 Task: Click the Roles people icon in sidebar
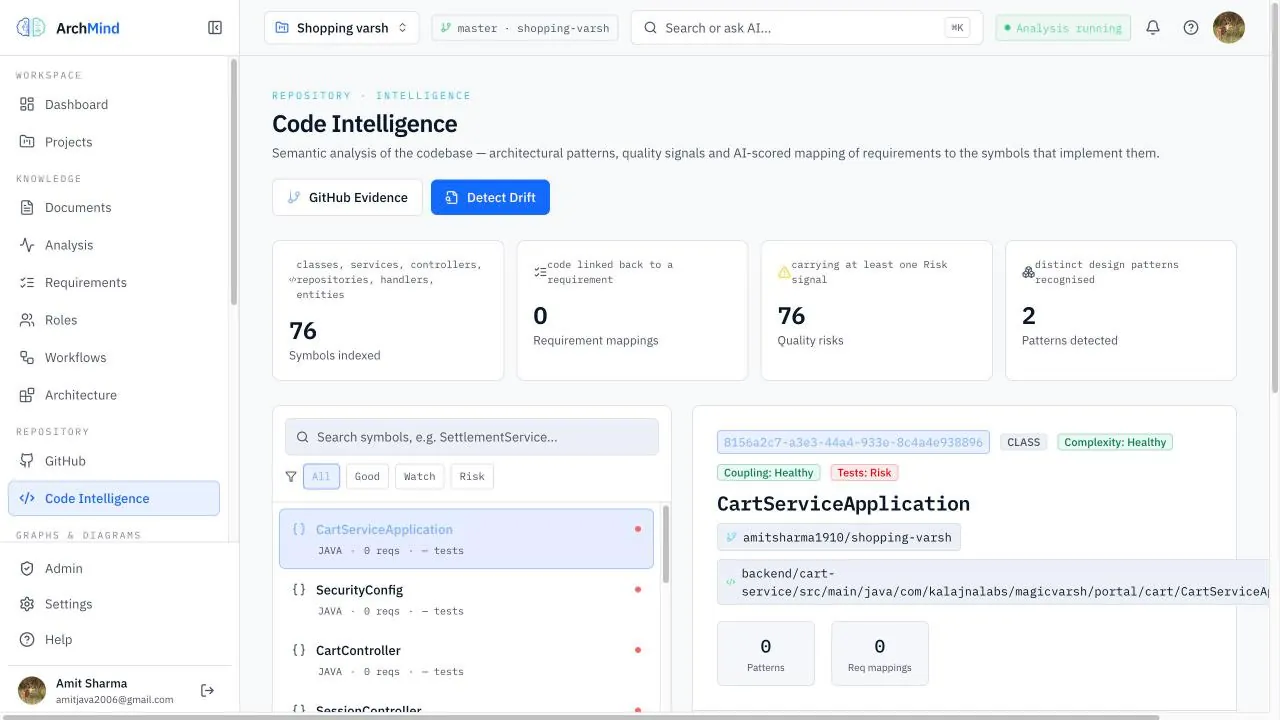pos(27,320)
